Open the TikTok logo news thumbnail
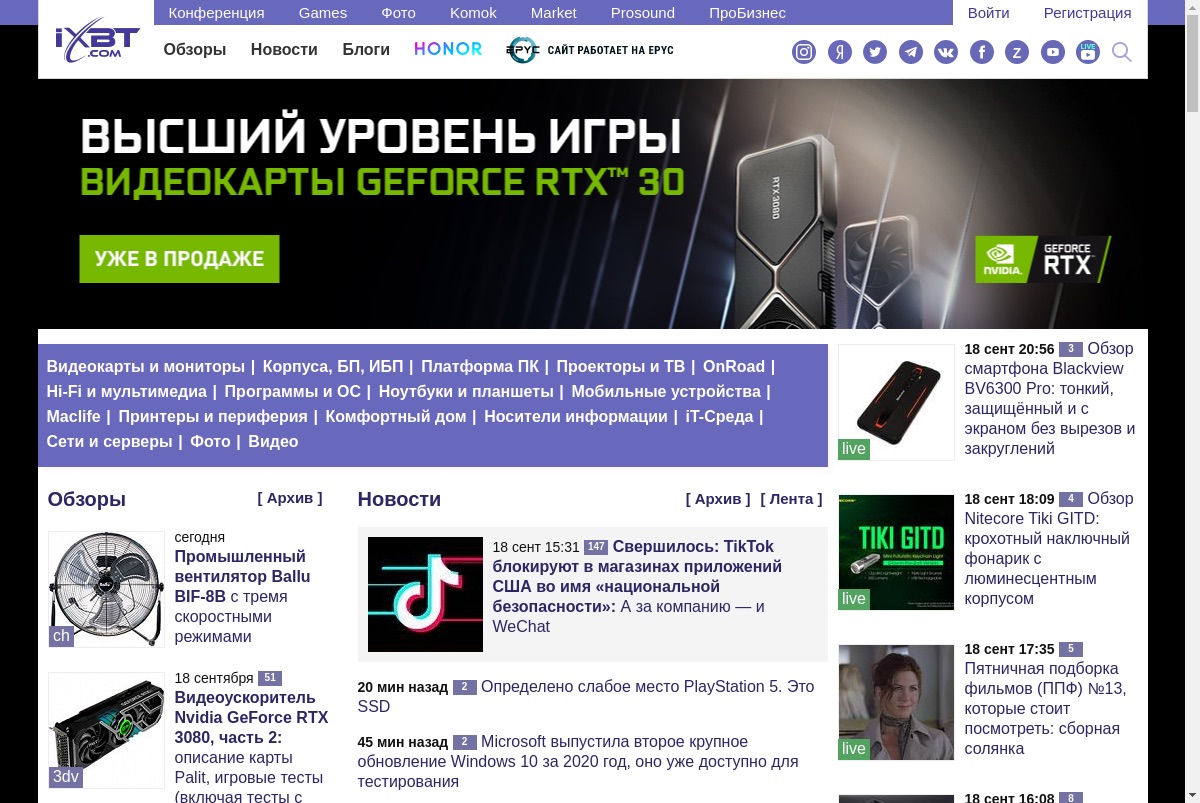 [425, 594]
